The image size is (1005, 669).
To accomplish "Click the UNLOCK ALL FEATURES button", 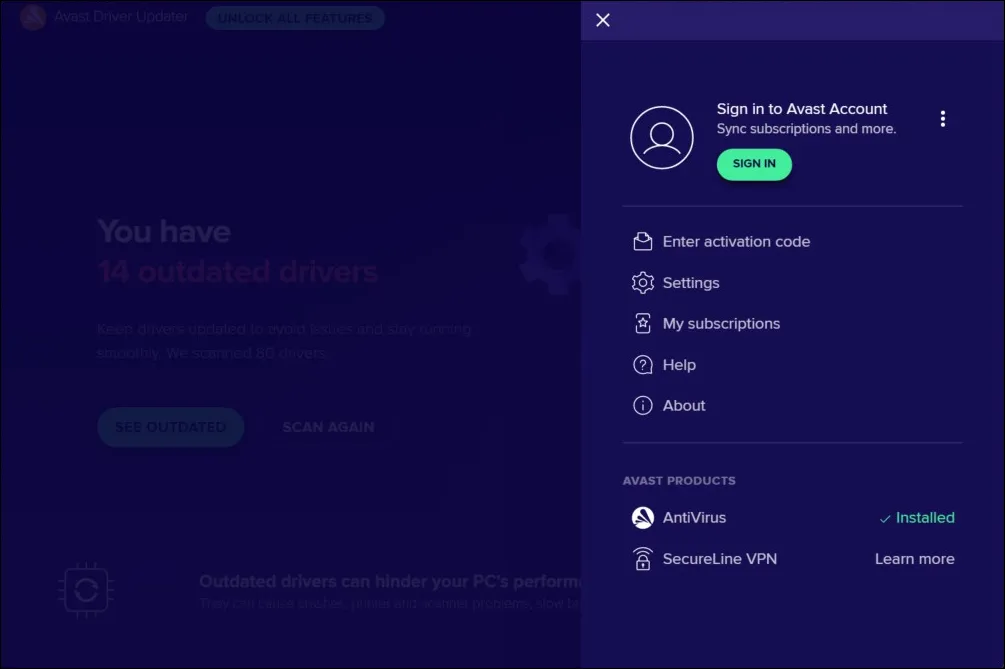I will 295,18.
